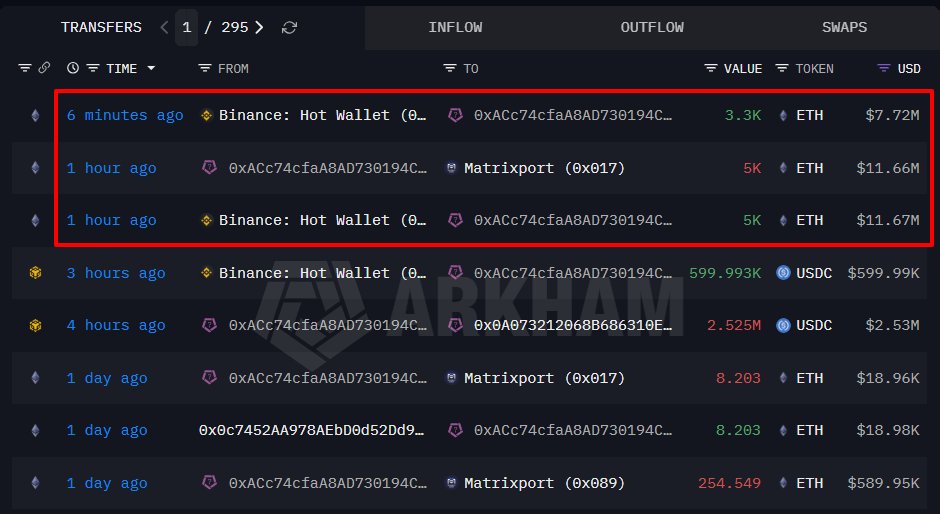Viewport: 940px width, 514px height.
Task: Select the 2.525M value cell
Action: point(734,326)
